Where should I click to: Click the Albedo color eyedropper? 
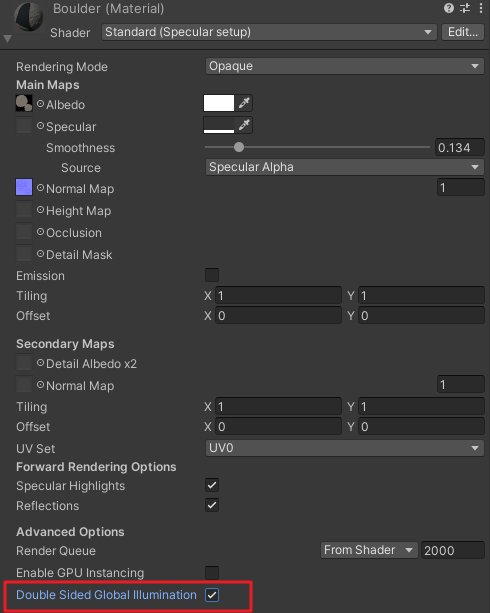coord(244,103)
